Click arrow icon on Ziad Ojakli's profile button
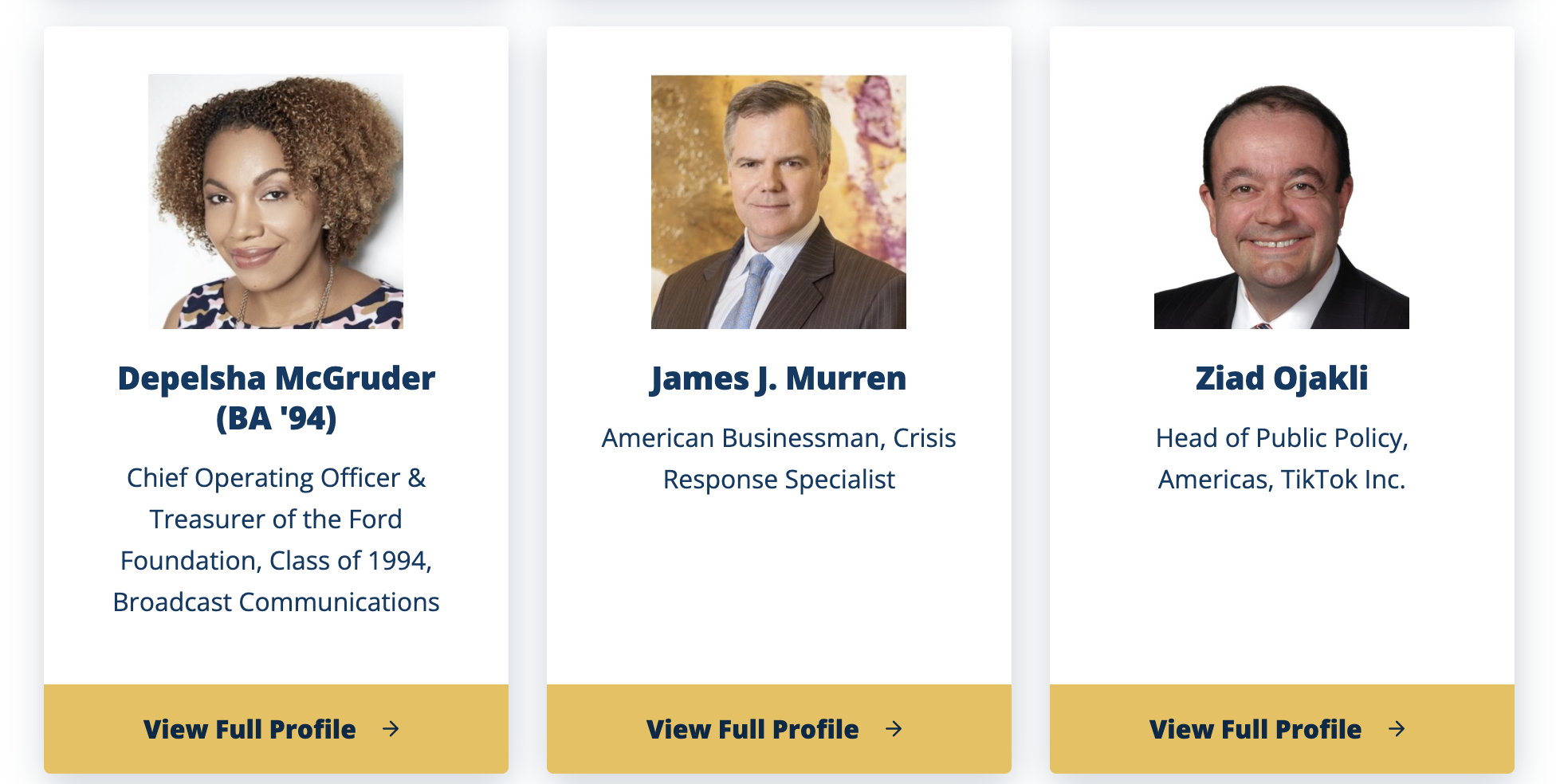1556x784 pixels. (1397, 729)
